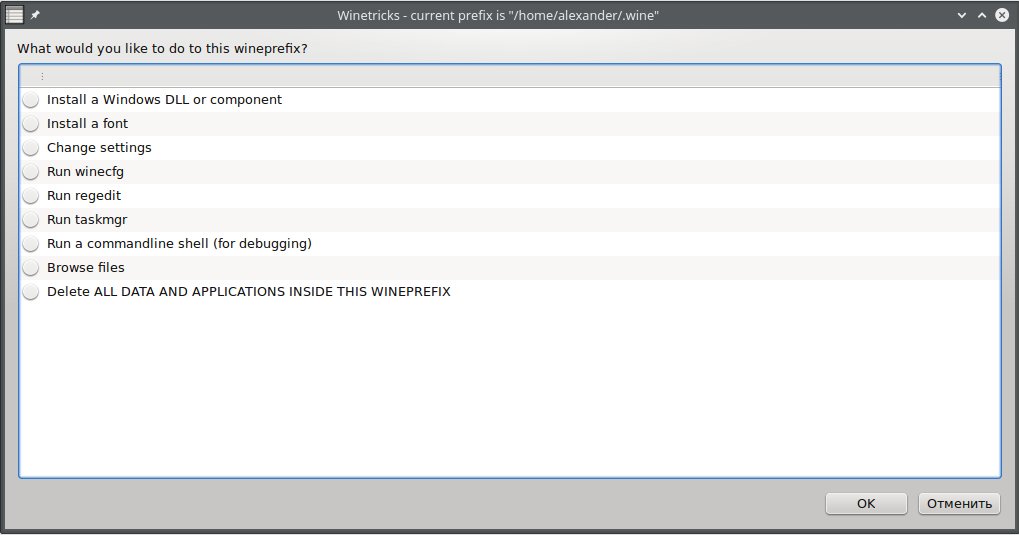
Task: Click the "Install a Windows DLL or component" text
Action: click(164, 99)
